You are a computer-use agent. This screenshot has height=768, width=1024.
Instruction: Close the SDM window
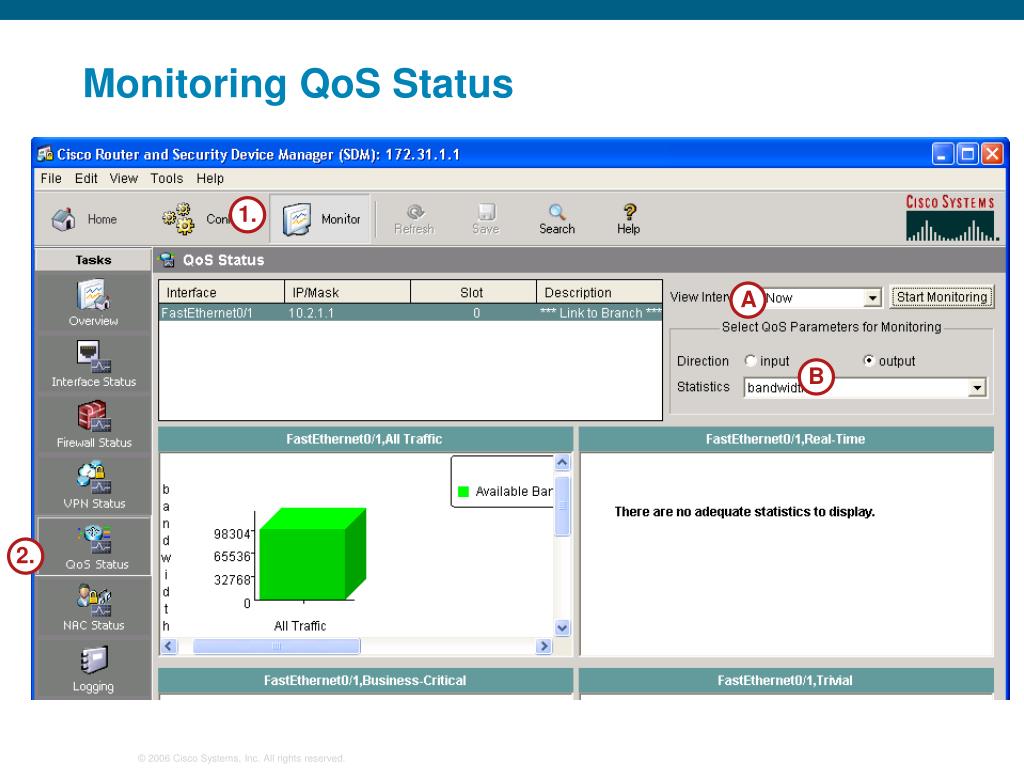tap(992, 154)
